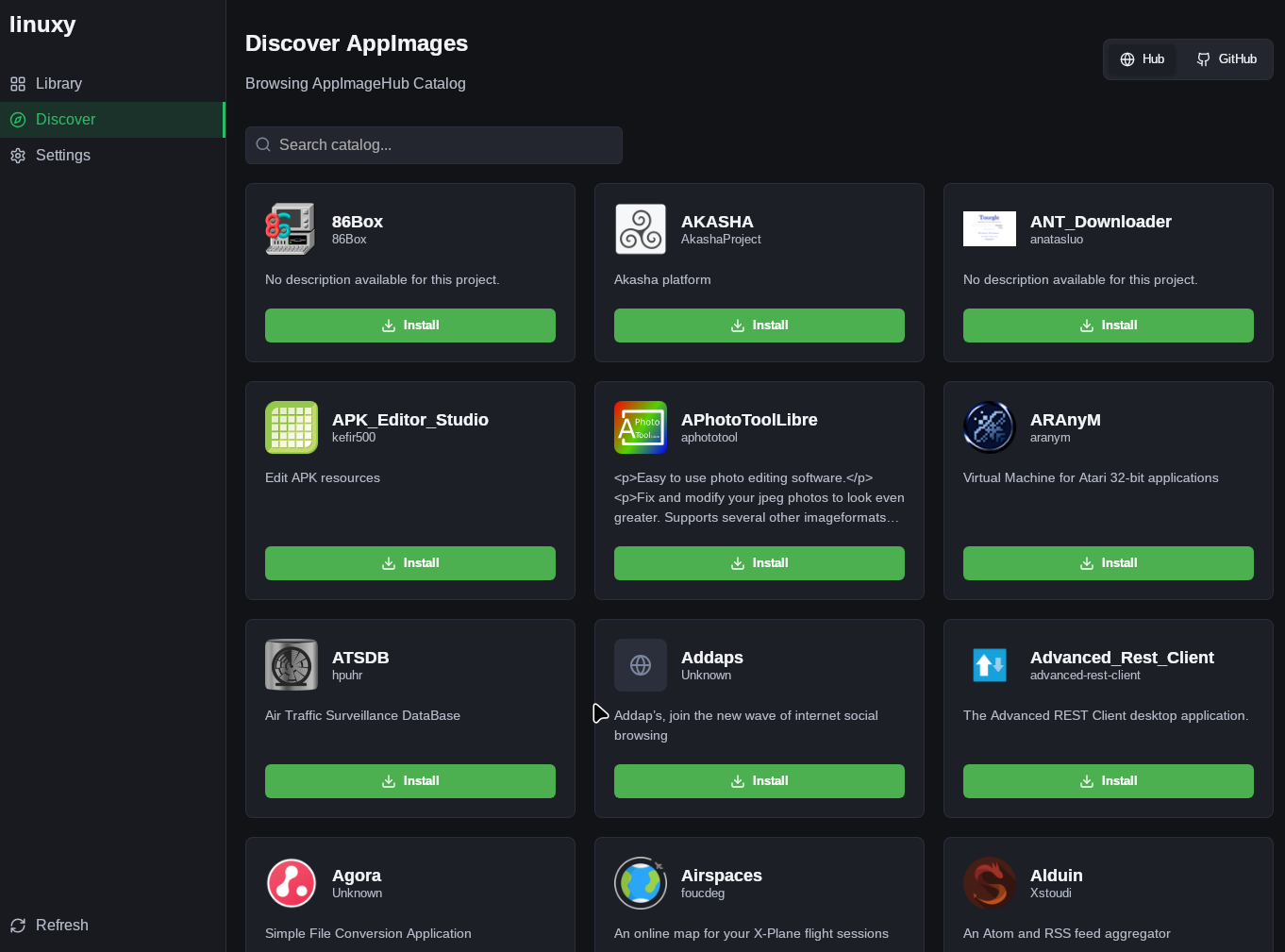Click the APhotoToolLibre title text
This screenshot has width=1285, height=952.
point(749,420)
